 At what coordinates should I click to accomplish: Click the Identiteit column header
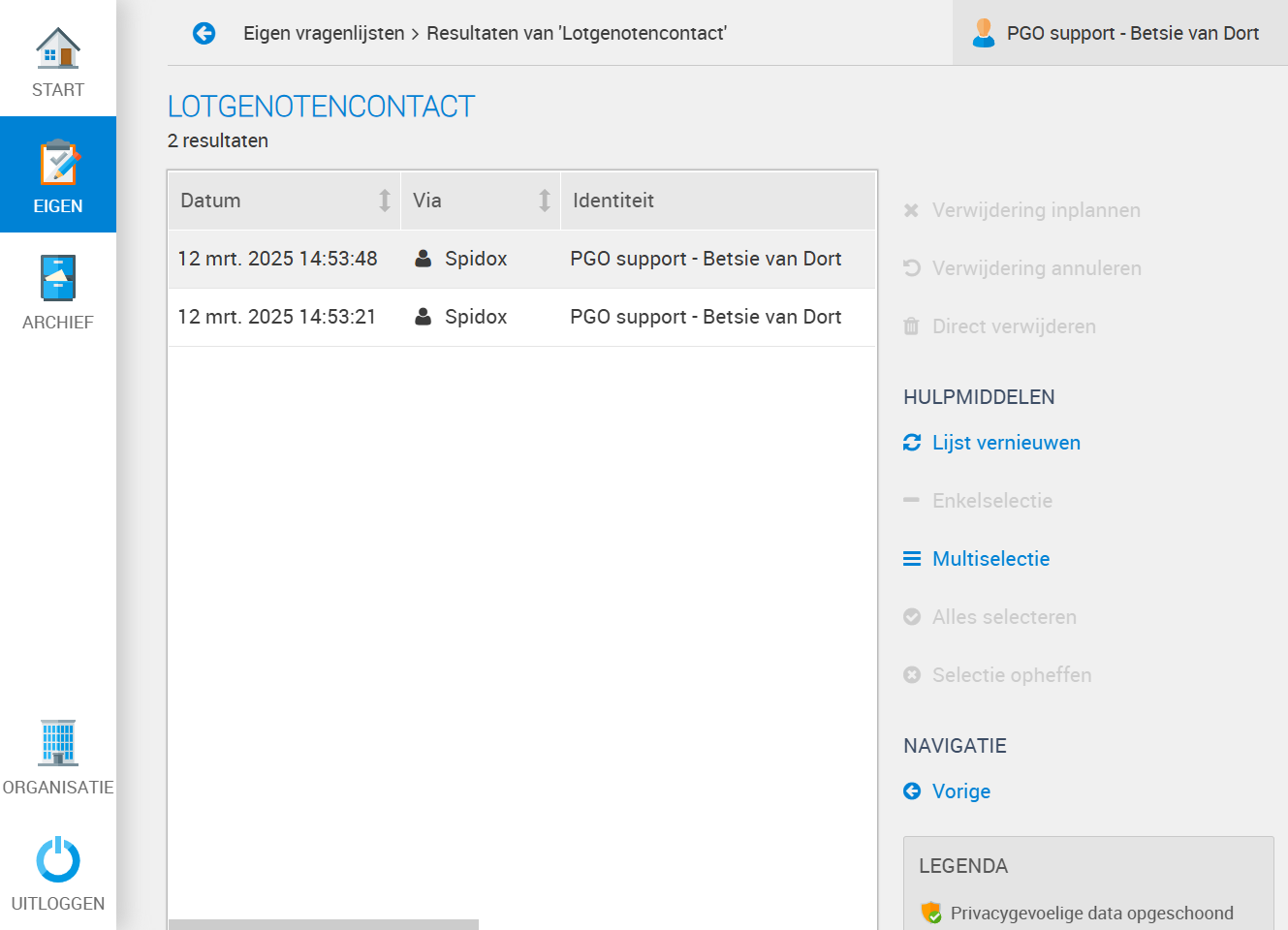[x=718, y=201]
